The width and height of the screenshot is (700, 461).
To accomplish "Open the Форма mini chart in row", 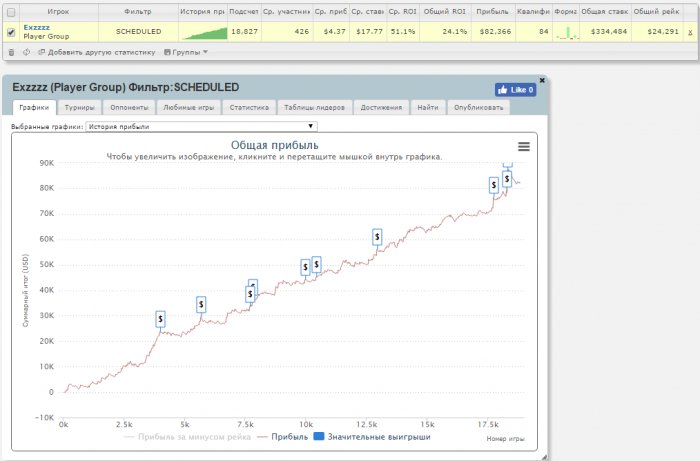I will [566, 33].
